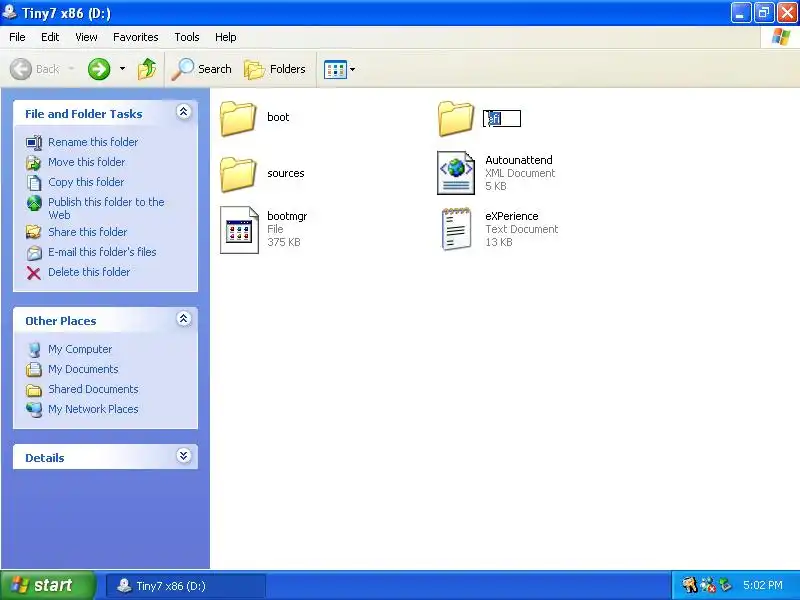800x600 pixels.
Task: Toggle the Folders tree pane
Action: [x=275, y=69]
